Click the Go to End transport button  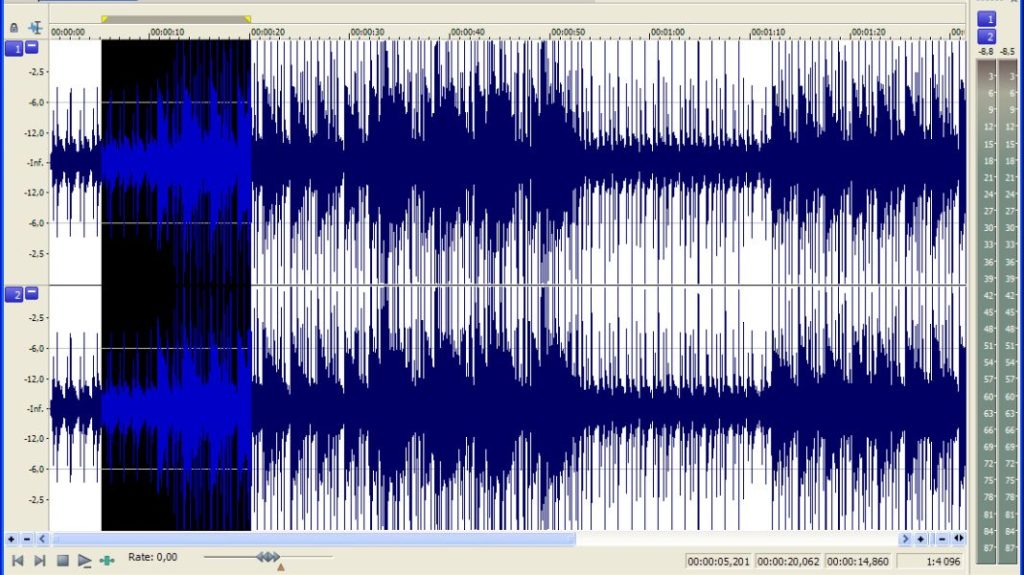[39, 560]
